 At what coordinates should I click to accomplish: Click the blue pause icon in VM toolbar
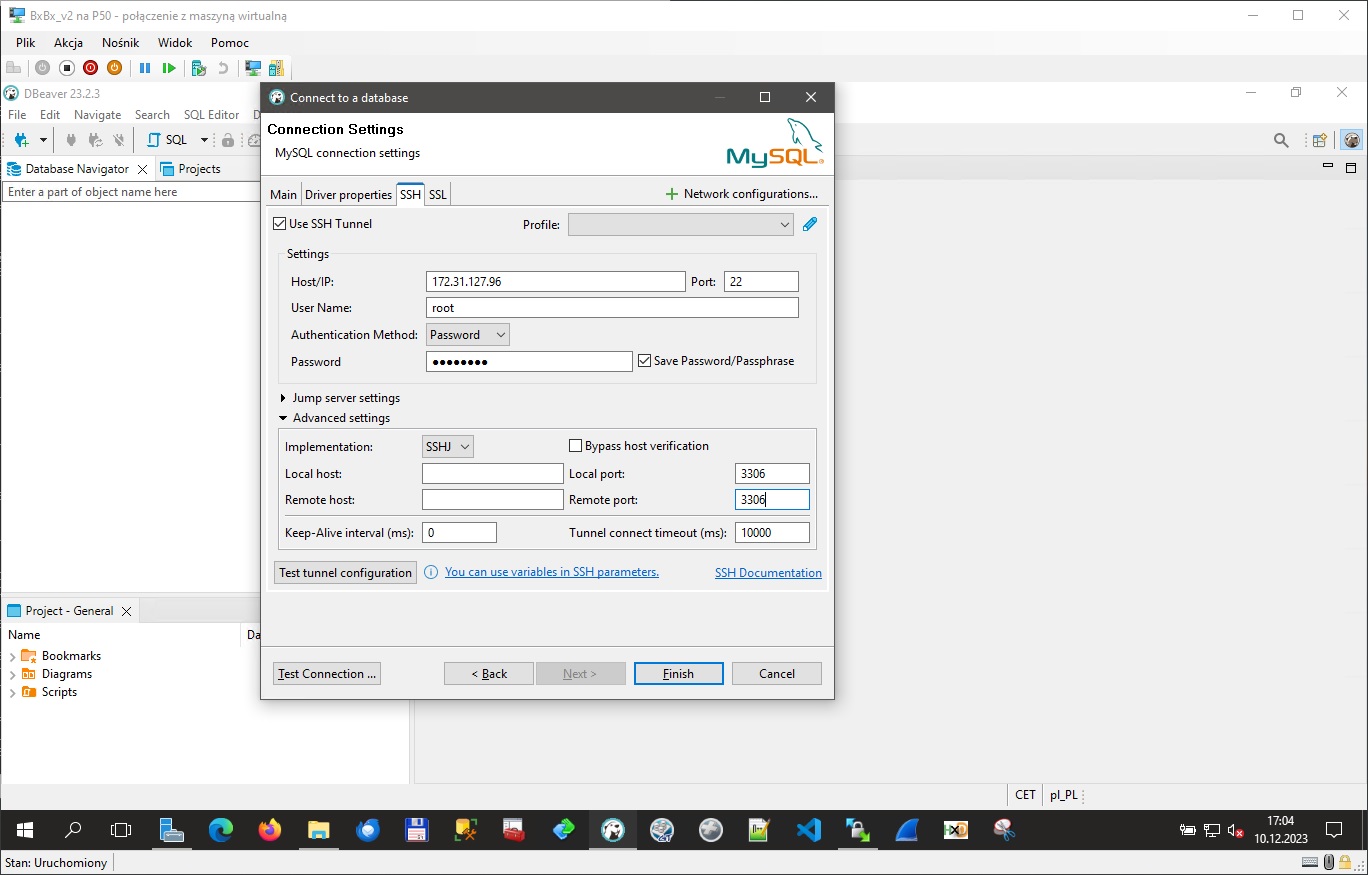pos(145,68)
